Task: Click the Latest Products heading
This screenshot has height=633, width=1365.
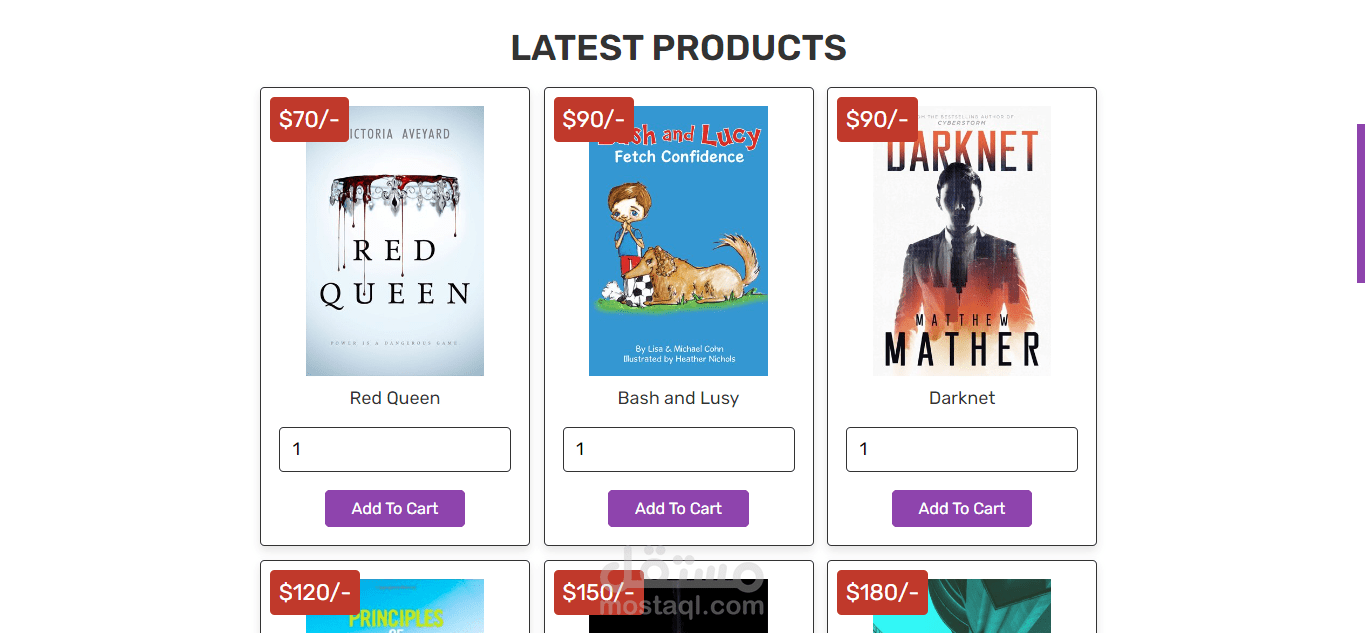Action: pyautogui.click(x=678, y=48)
